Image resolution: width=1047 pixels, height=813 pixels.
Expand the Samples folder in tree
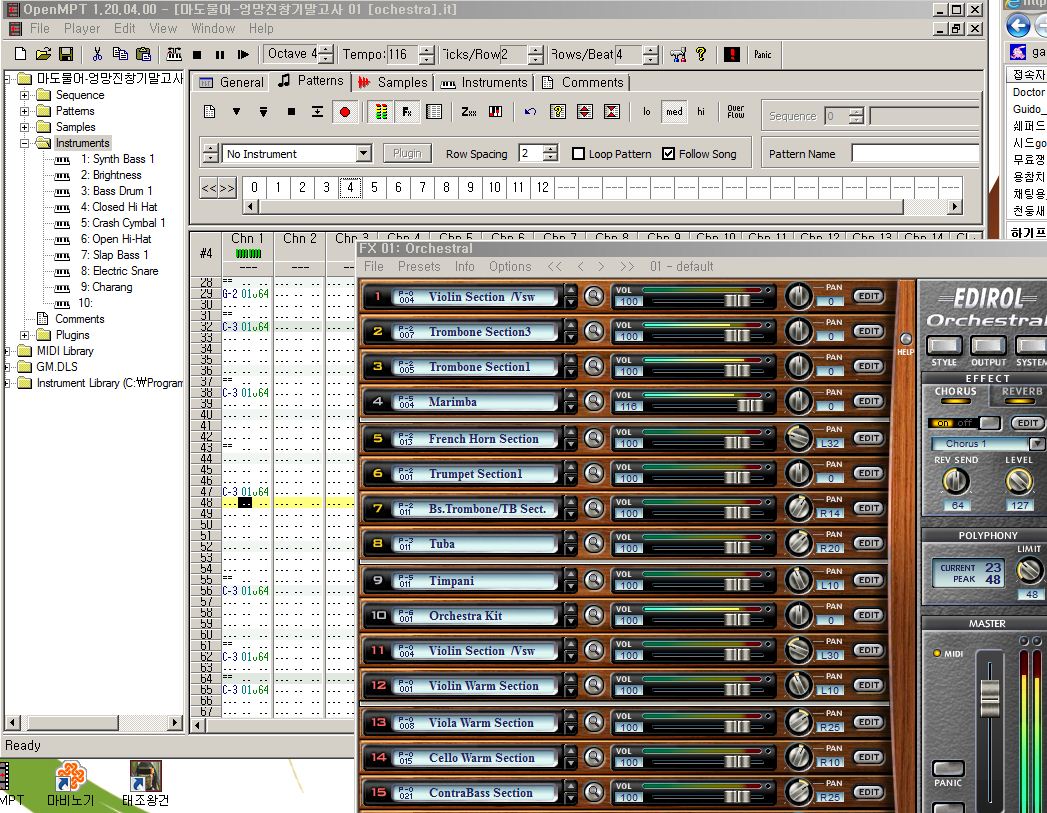tap(25, 127)
